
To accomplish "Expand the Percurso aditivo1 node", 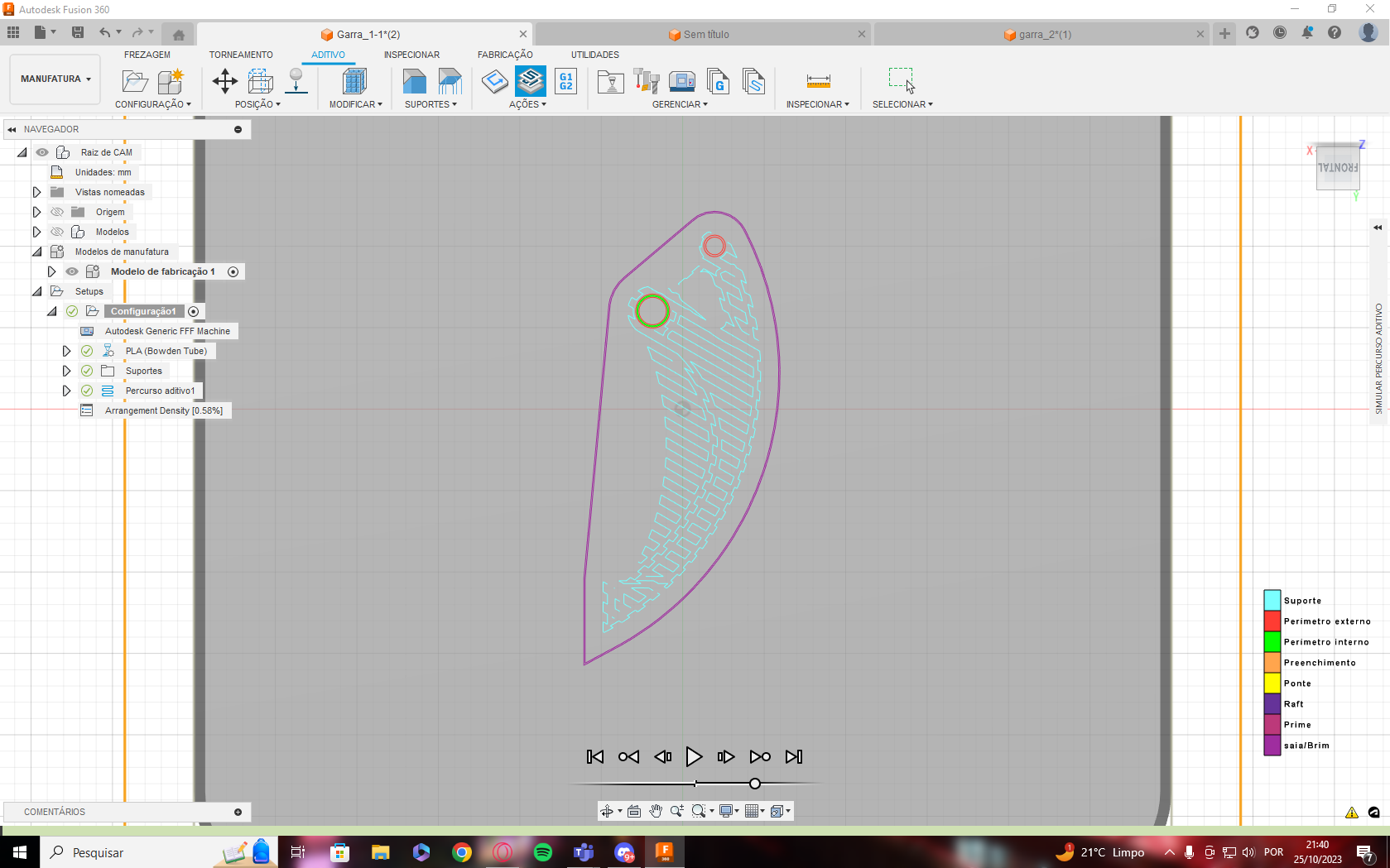I will click(x=66, y=391).
